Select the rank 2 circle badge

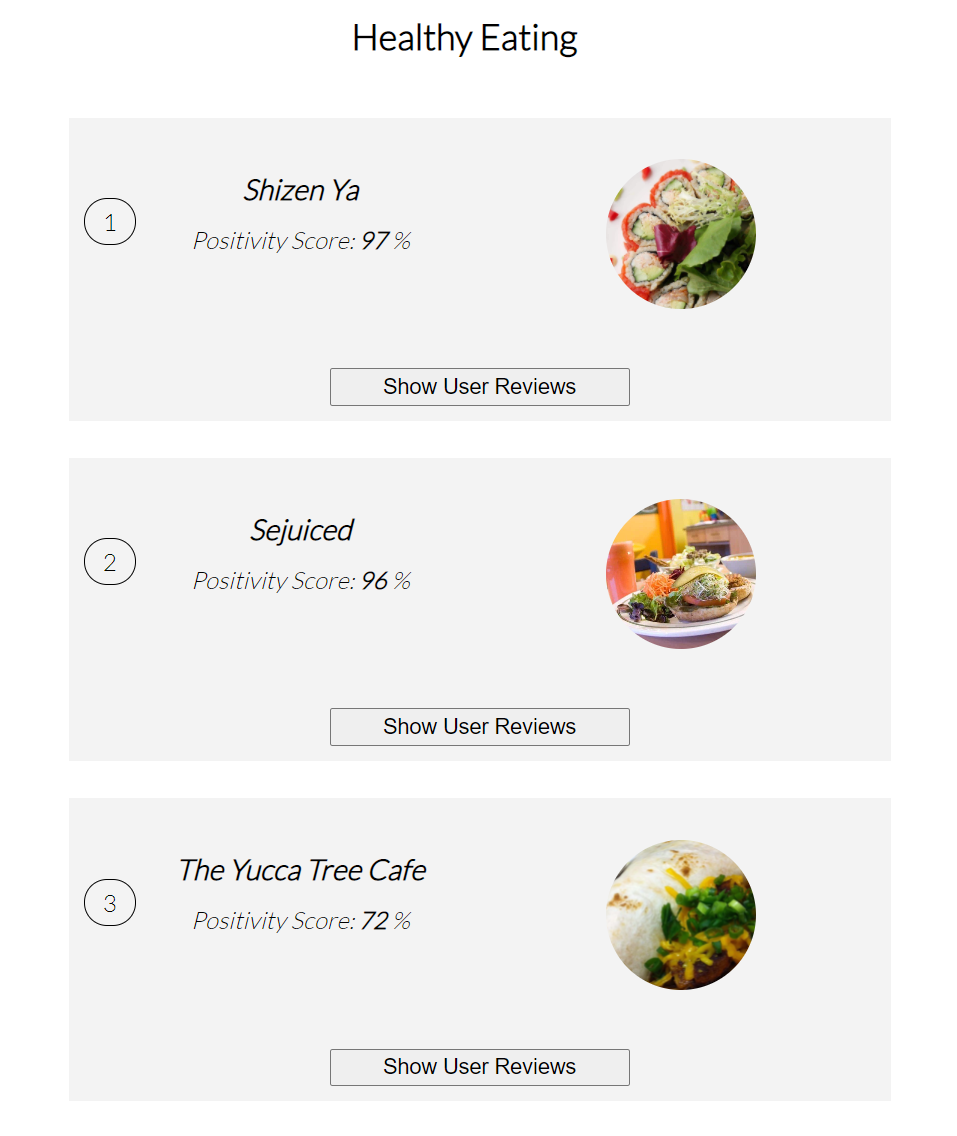[x=110, y=561]
